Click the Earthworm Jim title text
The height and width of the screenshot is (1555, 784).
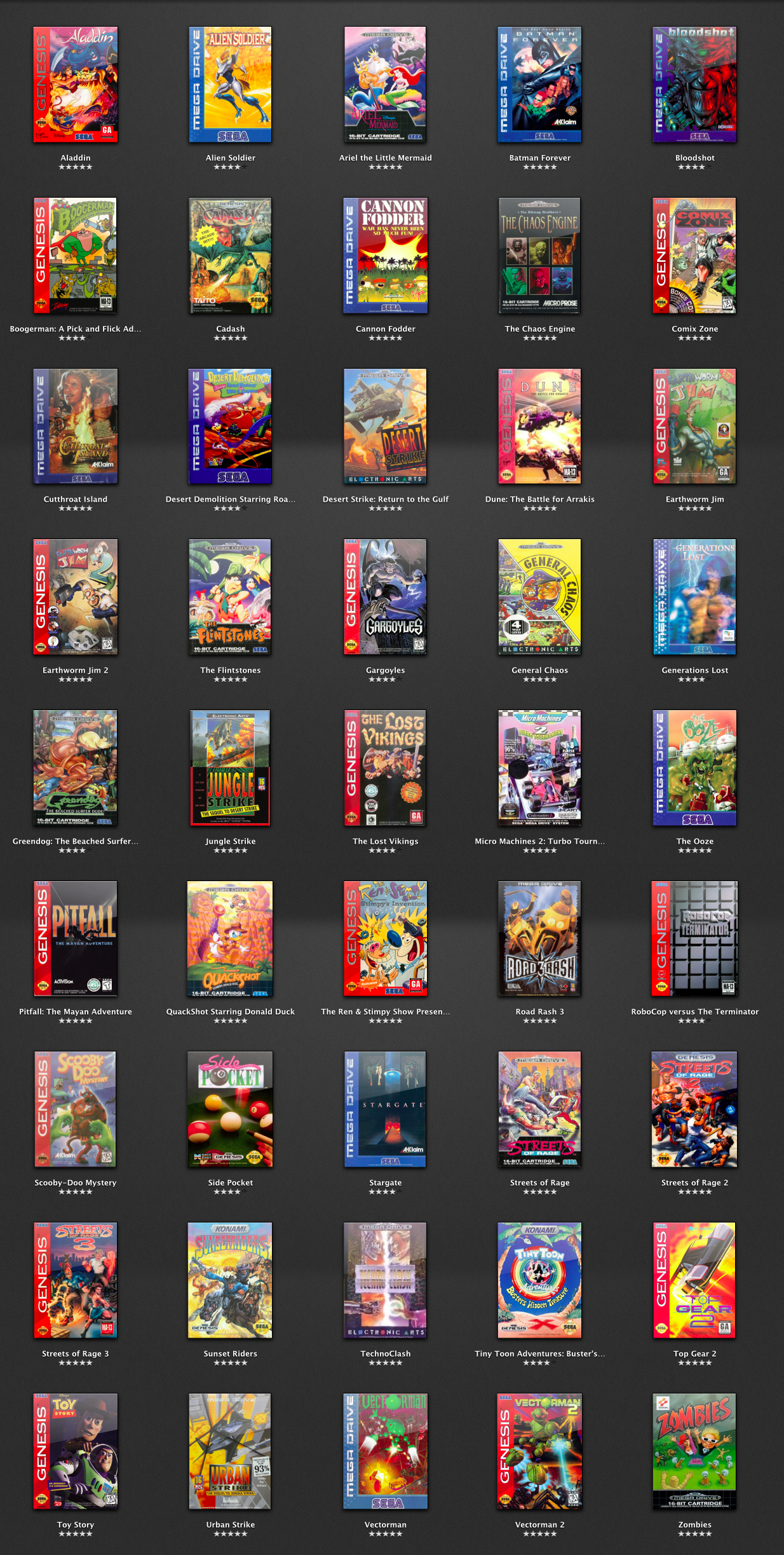[694, 499]
